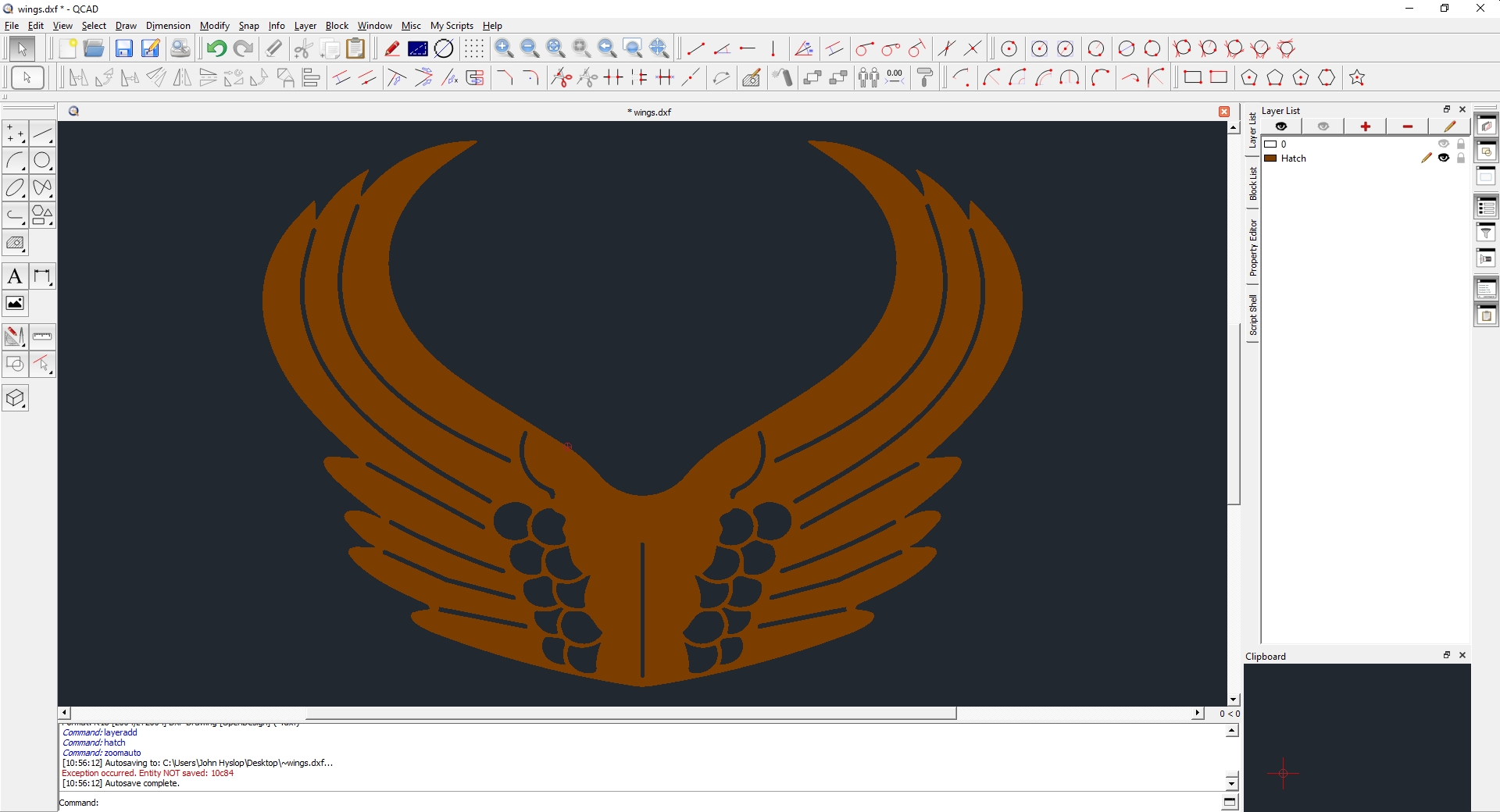Add a new layer with plus button
Screen dimensions: 1500x812
tap(1365, 126)
